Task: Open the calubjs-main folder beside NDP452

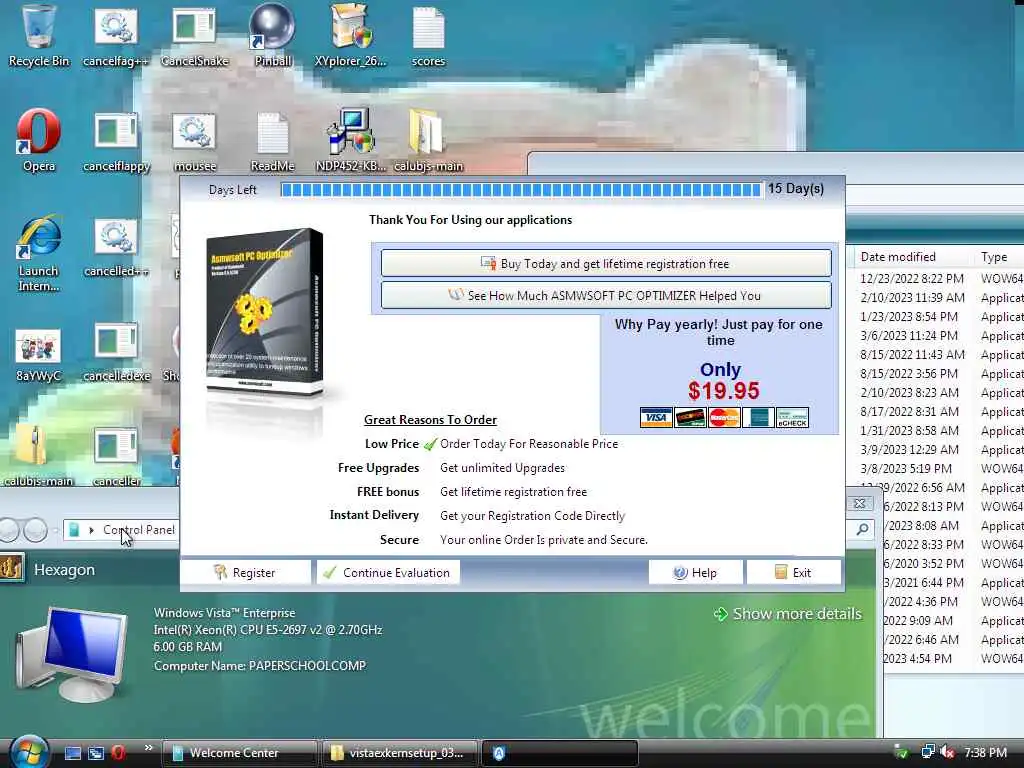Action: coord(428,140)
